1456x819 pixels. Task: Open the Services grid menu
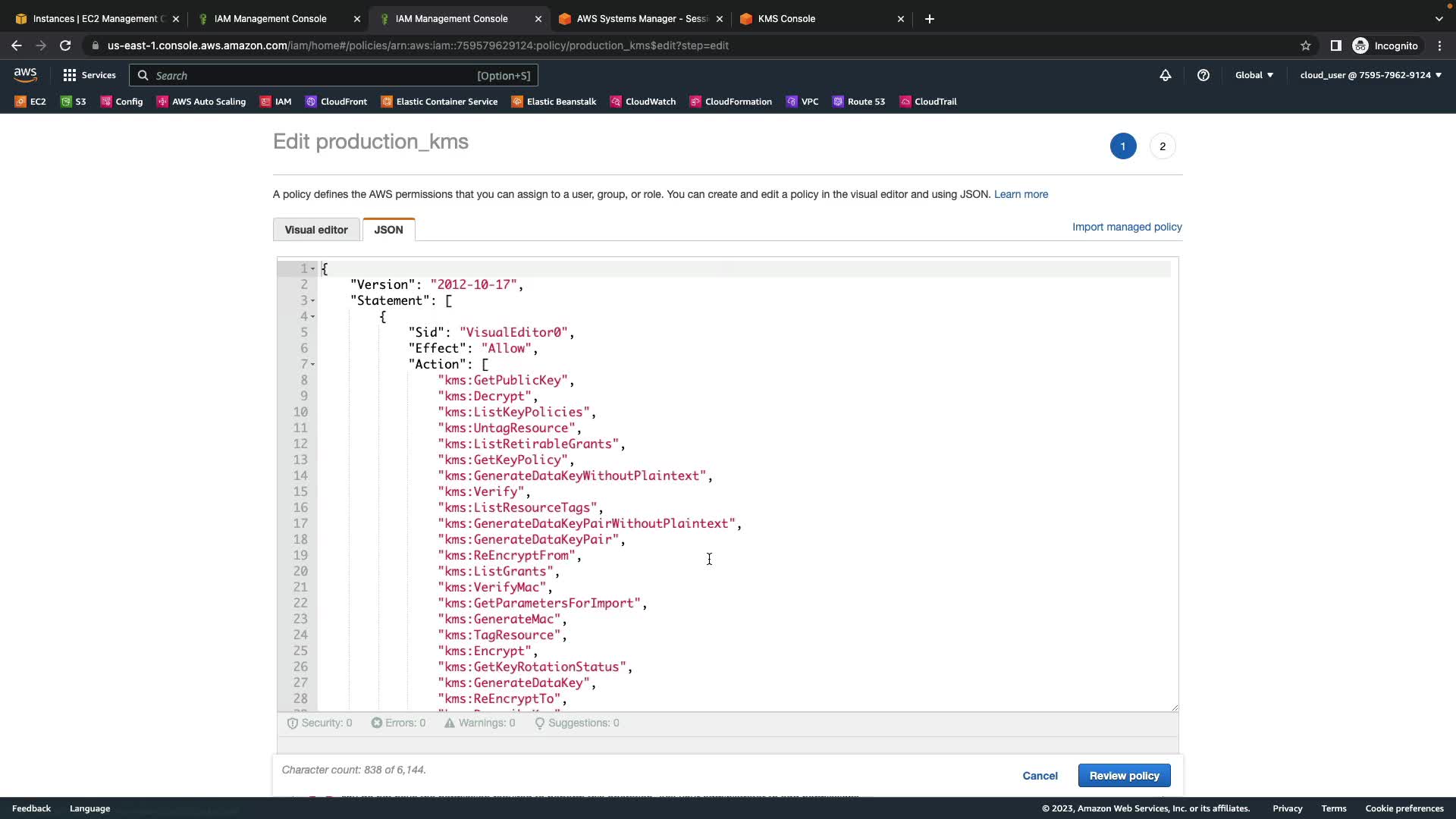click(x=89, y=75)
